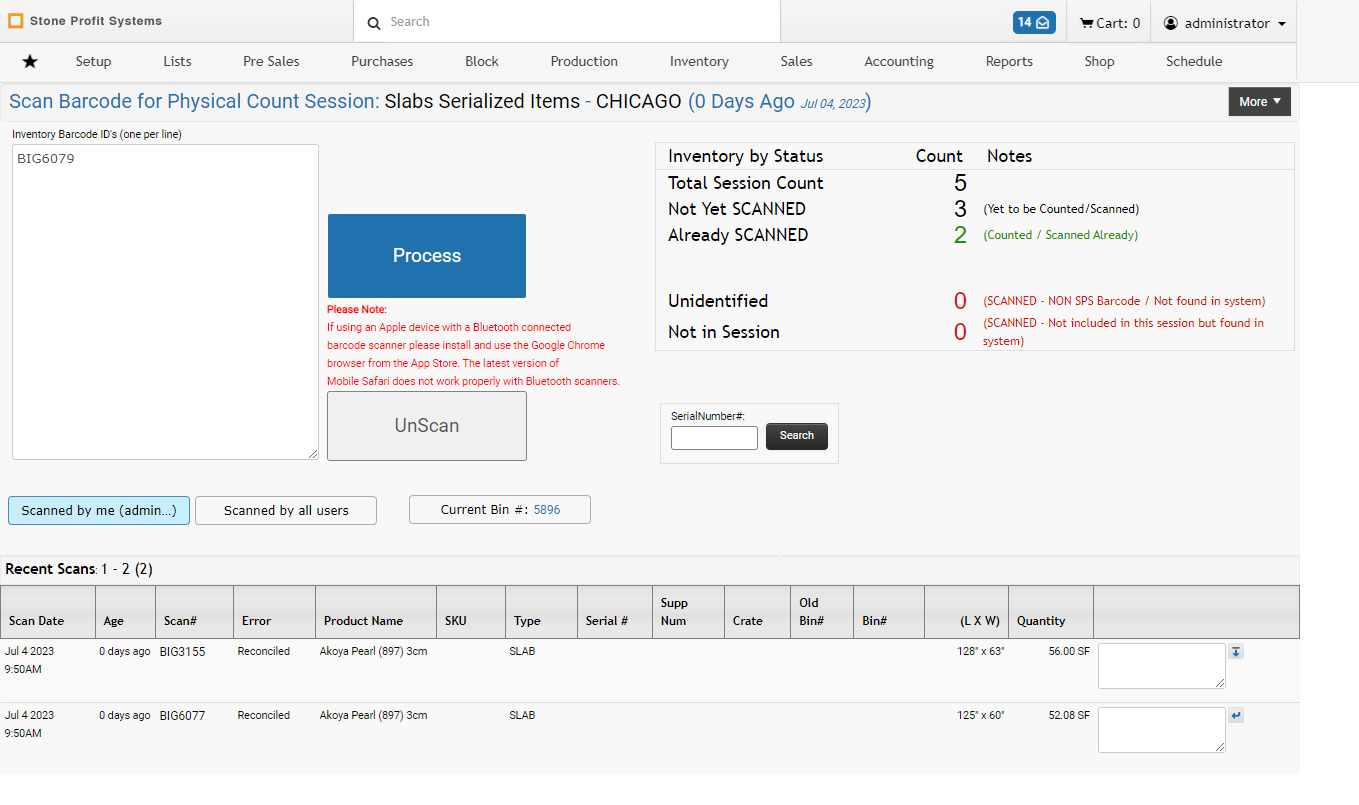
Task: Click the Current Bin #: 5896 button
Action: 500,509
